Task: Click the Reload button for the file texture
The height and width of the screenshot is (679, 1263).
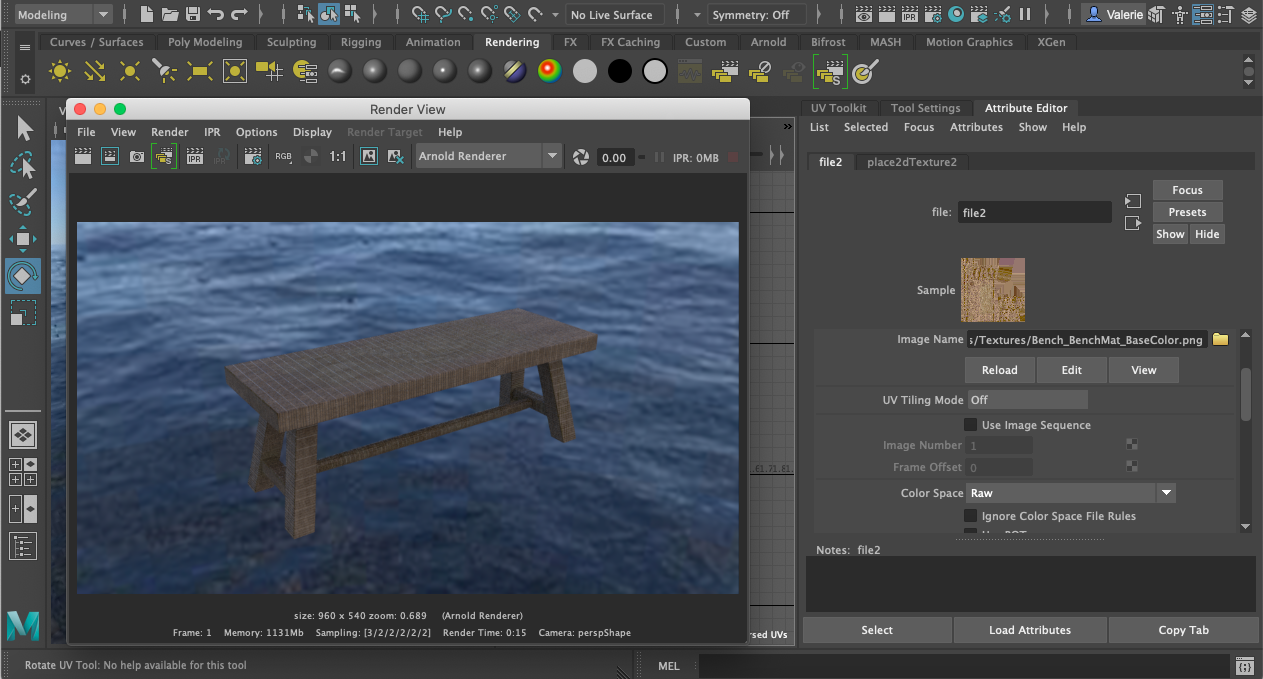Action: (999, 369)
